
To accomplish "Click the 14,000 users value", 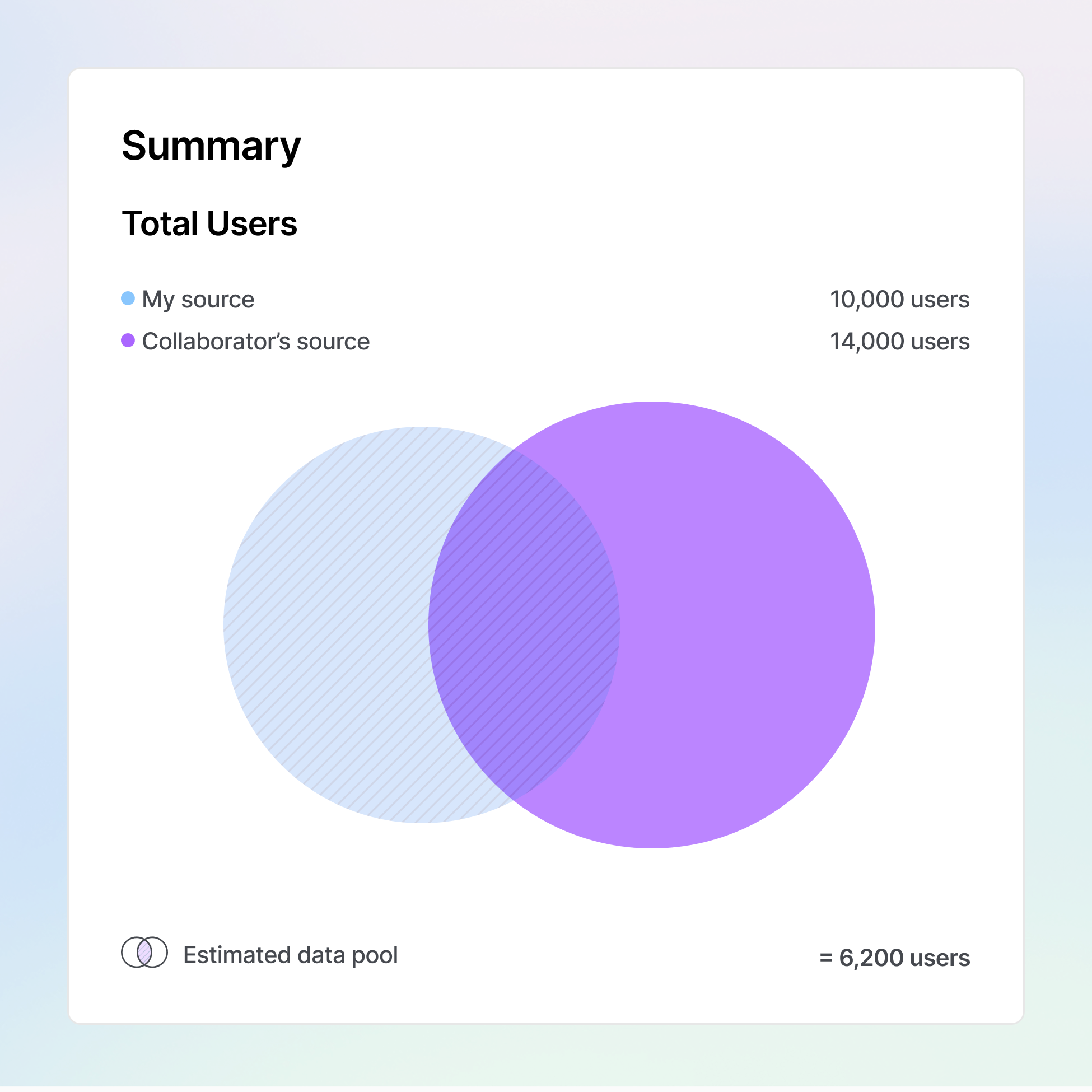I will [899, 341].
